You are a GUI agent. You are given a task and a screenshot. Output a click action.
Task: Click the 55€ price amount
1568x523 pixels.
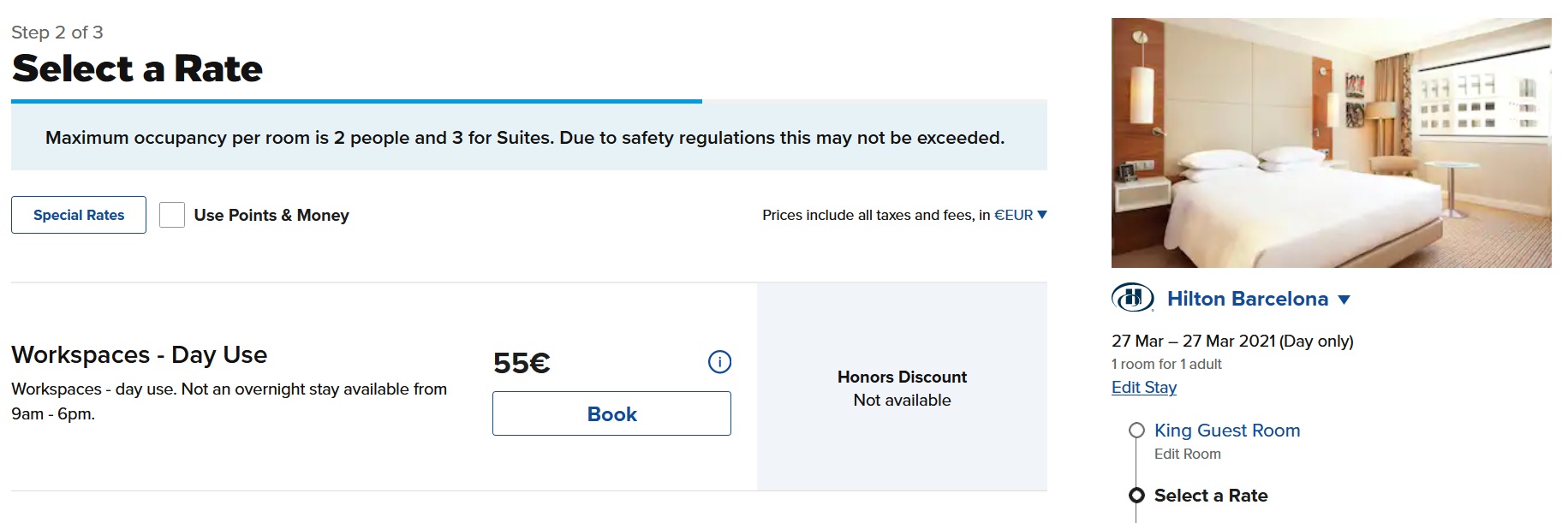point(522,363)
